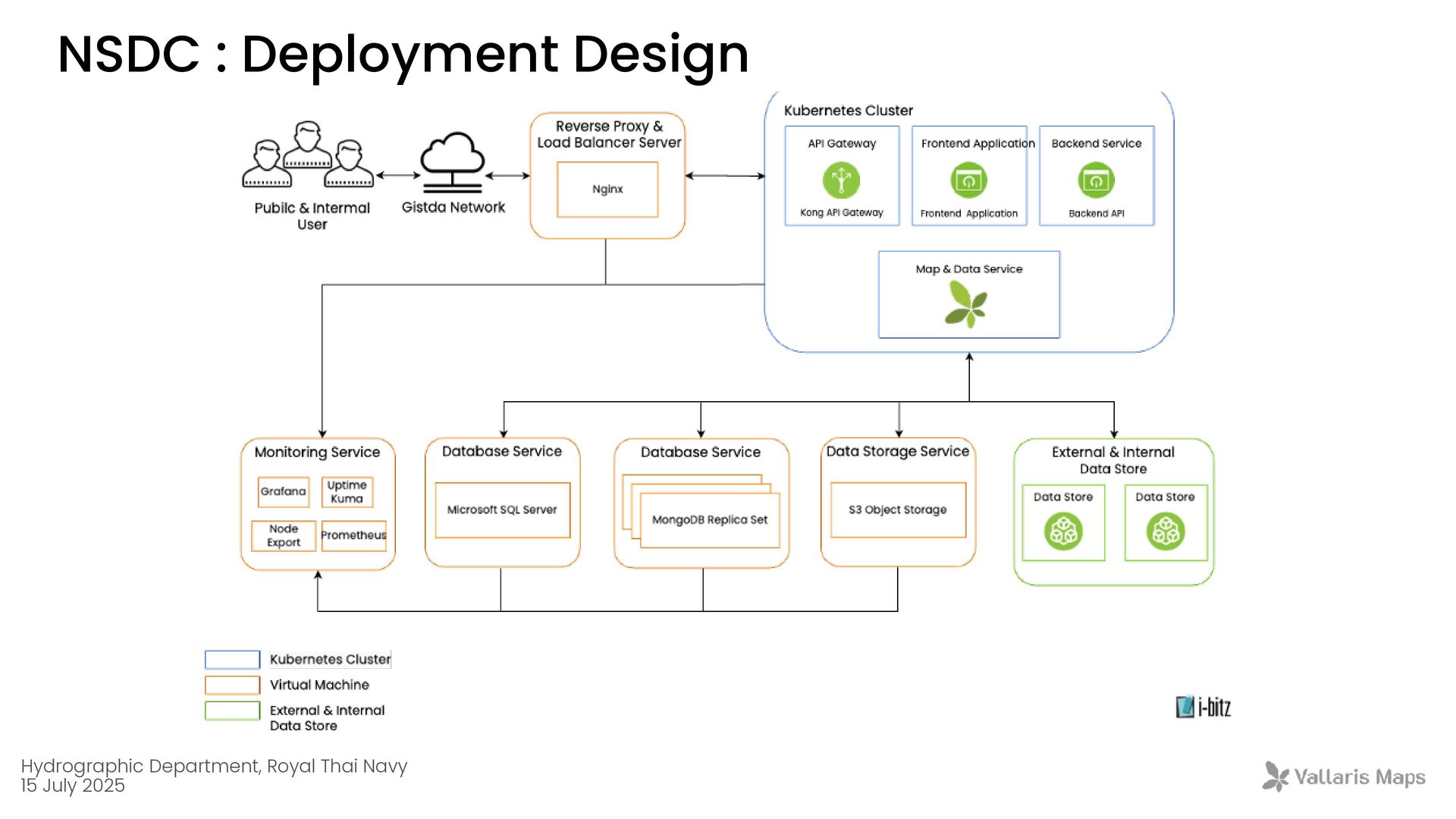1456x819 pixels.
Task: Click the Kubernetes Cluster legend blue swatch
Action: (232, 660)
